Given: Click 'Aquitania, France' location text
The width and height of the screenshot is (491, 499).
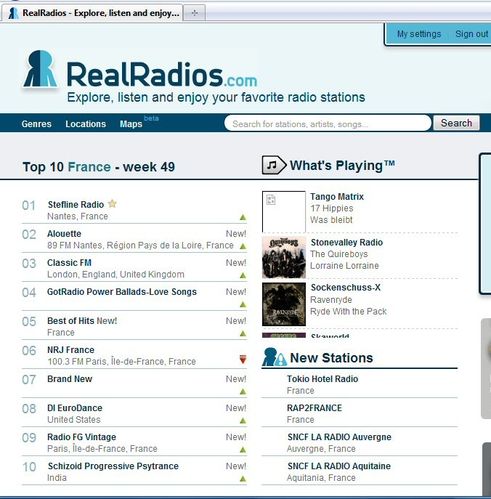Looking at the screenshot, I should (x=321, y=478).
